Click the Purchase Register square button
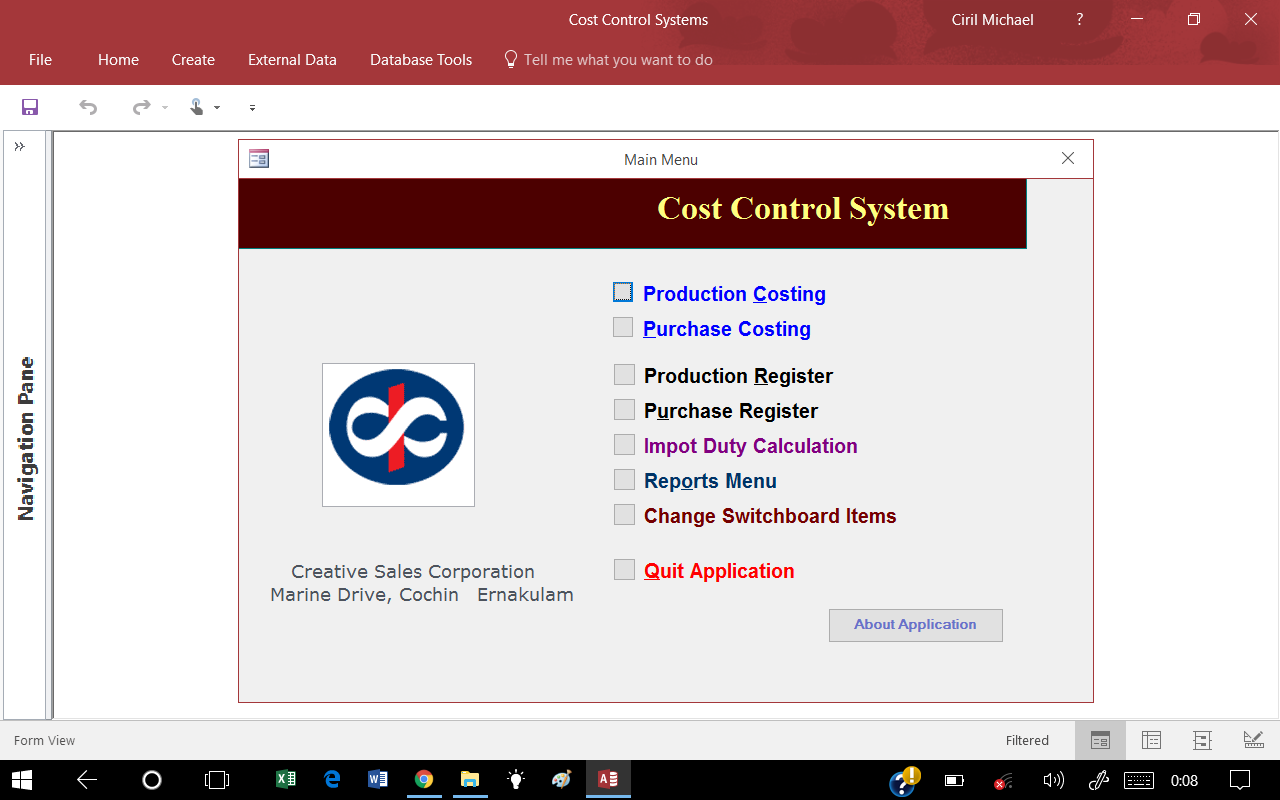This screenshot has width=1280, height=800. (x=624, y=409)
